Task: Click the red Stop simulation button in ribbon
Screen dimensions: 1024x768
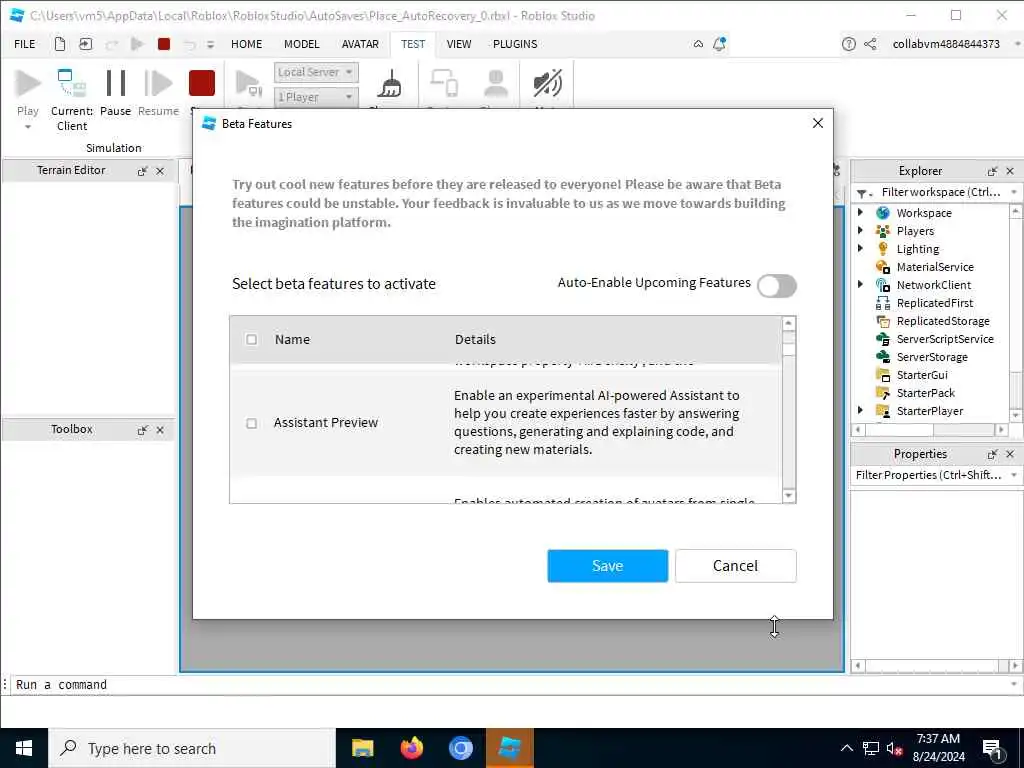Action: [x=202, y=84]
